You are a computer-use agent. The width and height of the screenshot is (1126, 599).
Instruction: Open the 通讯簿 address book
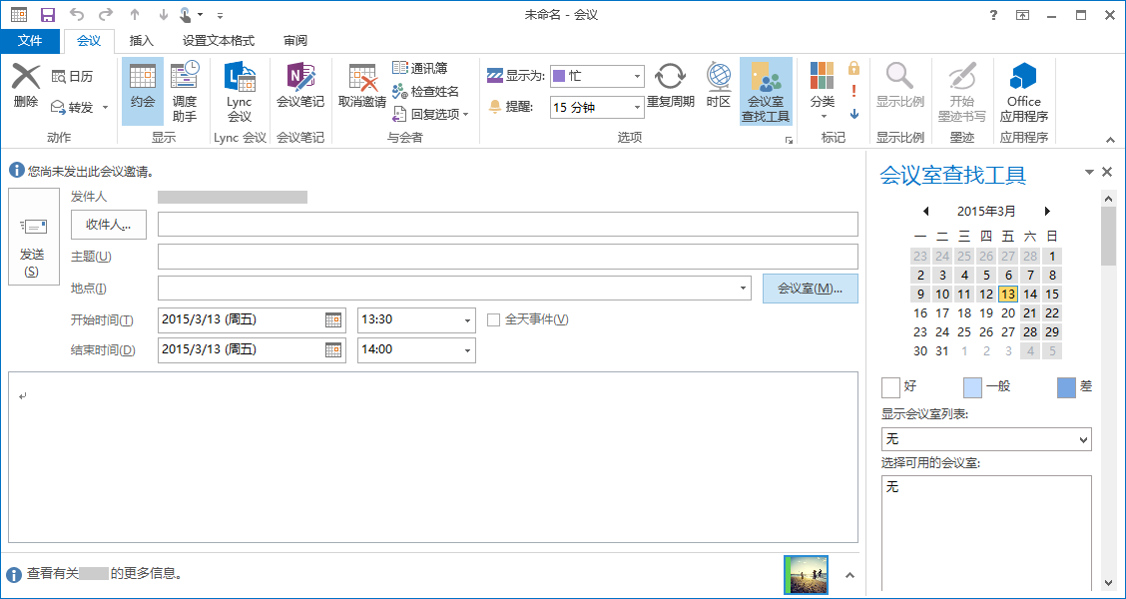[419, 68]
